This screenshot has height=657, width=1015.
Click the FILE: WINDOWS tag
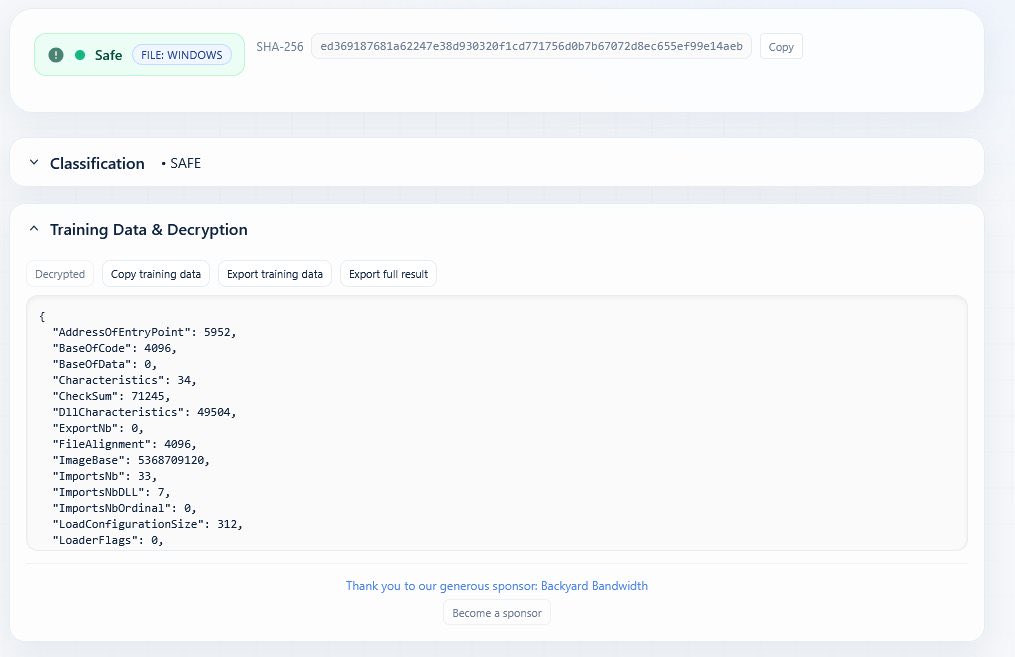[182, 55]
